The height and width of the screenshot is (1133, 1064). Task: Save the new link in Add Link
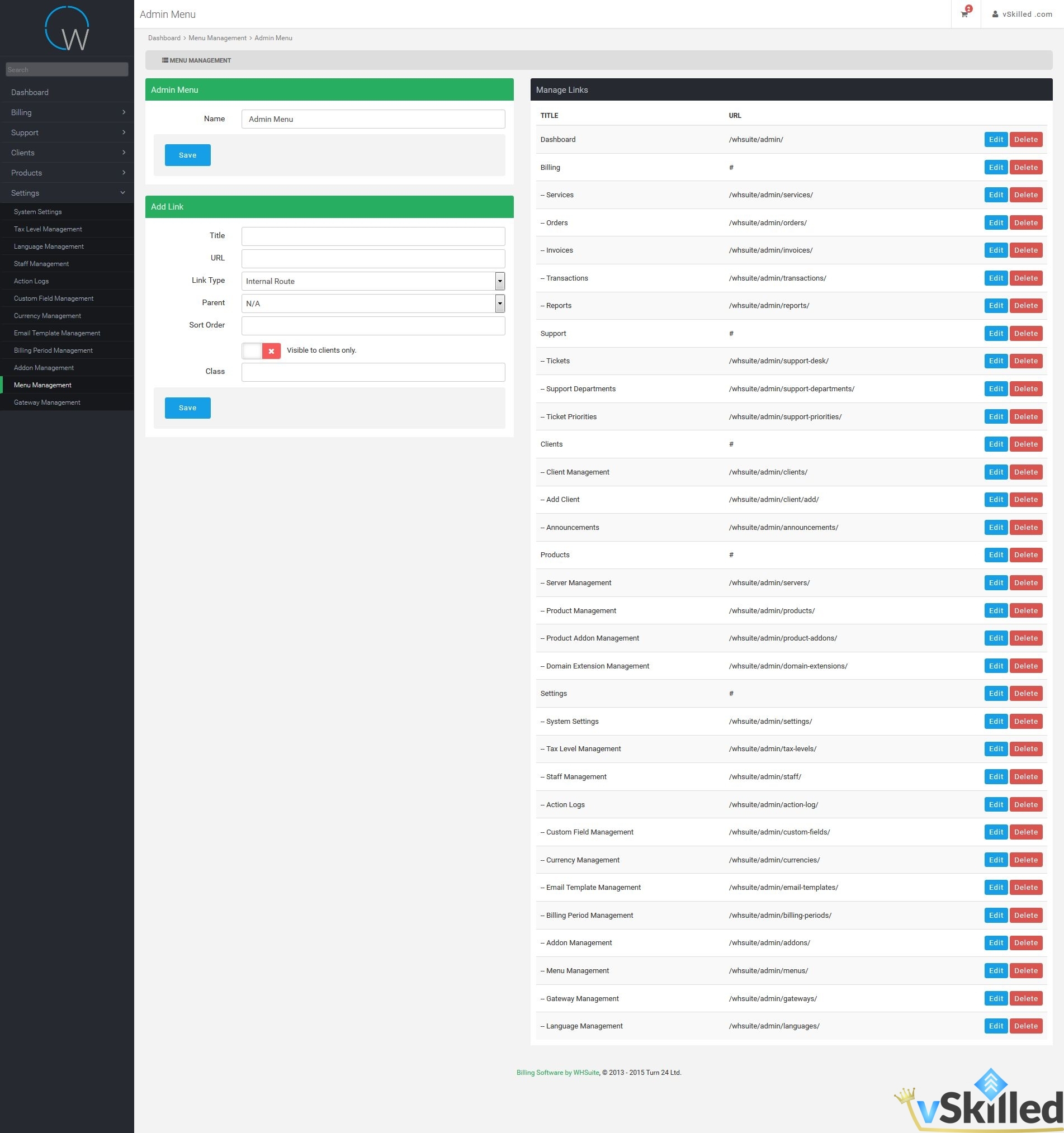(x=188, y=408)
